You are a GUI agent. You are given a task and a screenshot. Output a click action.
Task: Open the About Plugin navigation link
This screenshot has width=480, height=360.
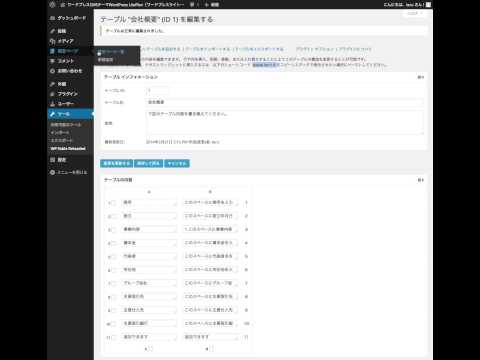[355, 49]
